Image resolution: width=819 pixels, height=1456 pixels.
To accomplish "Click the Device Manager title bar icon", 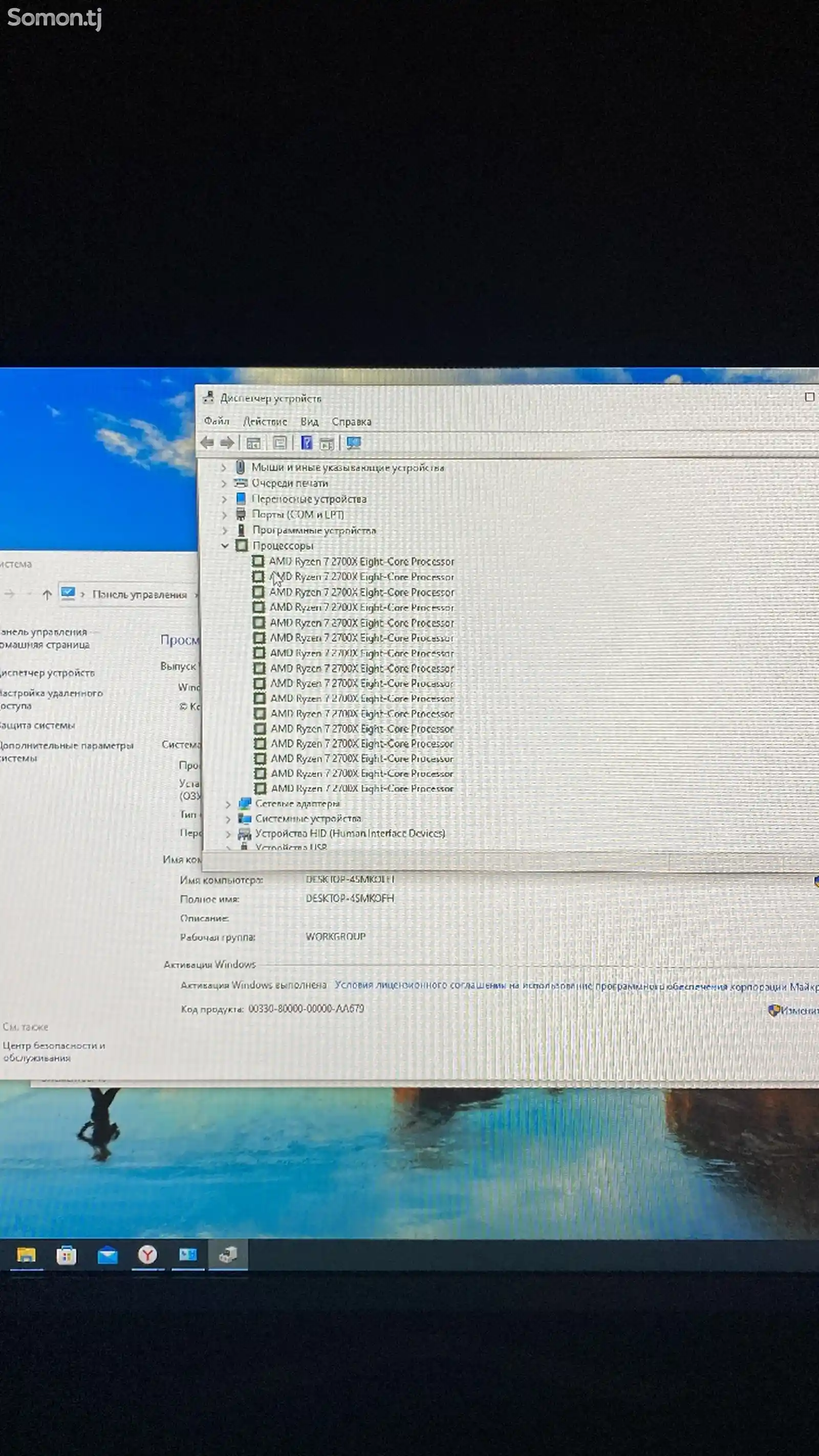I will 208,397.
